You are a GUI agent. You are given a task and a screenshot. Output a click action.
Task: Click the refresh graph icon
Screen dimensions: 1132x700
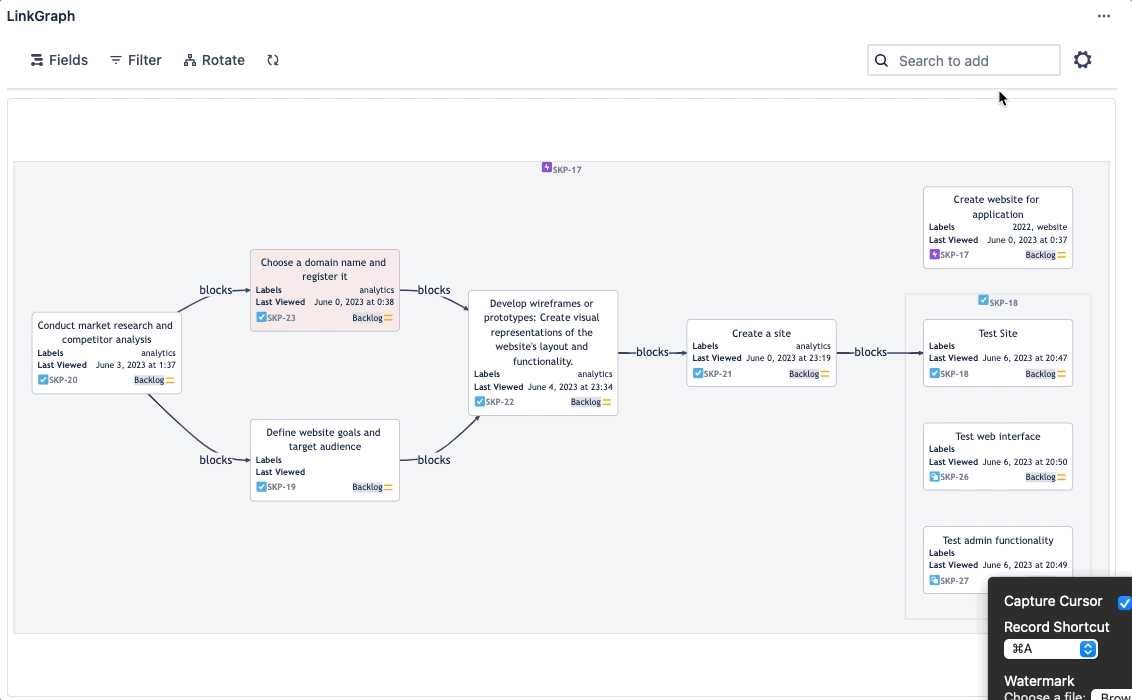[273, 60]
